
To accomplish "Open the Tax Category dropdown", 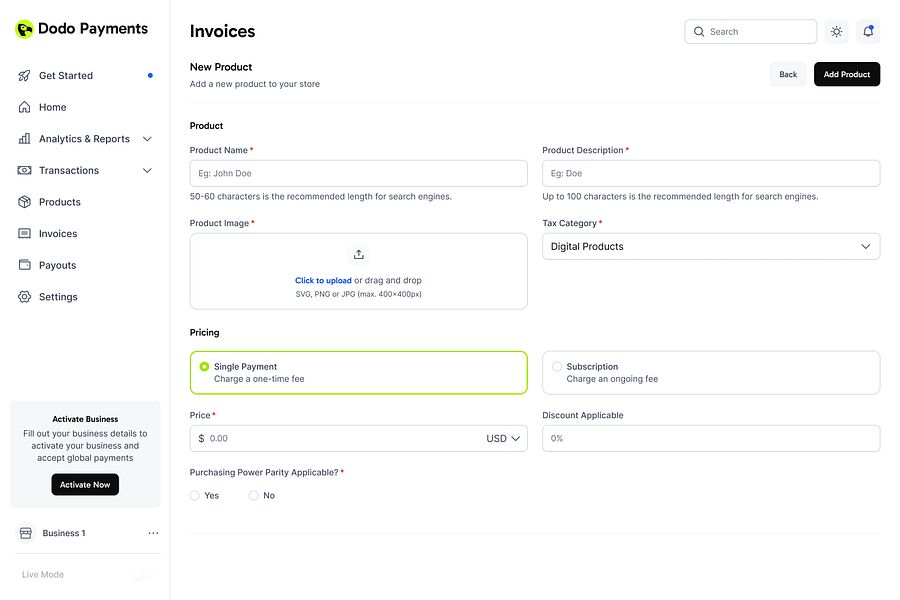I will point(711,247).
